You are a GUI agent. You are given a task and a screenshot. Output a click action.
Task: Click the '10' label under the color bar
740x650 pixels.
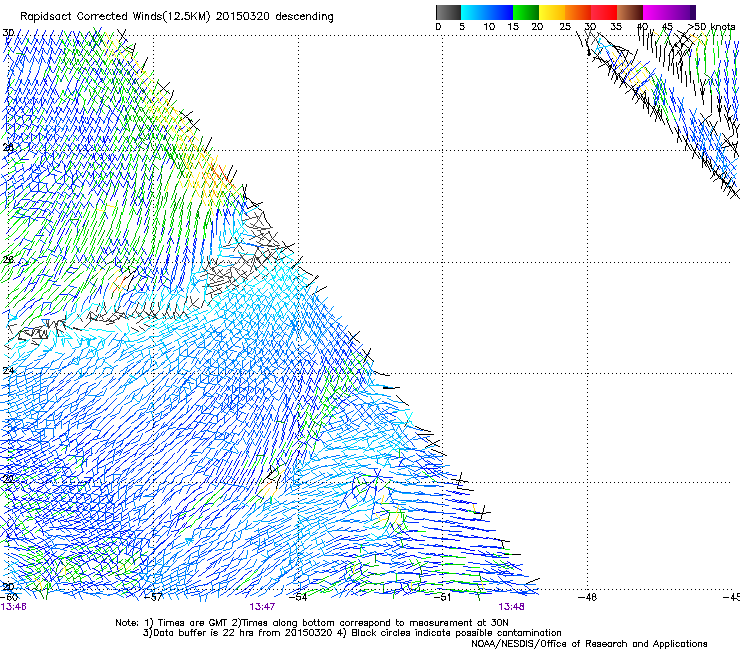[489, 26]
